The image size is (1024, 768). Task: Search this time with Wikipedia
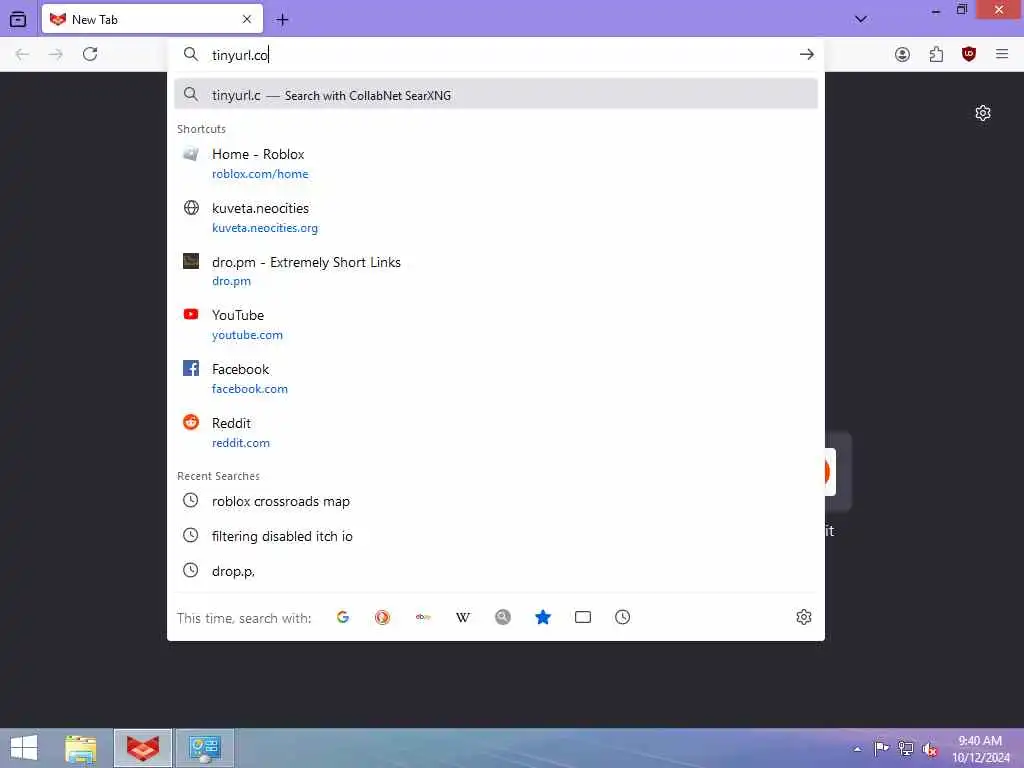pyautogui.click(x=463, y=617)
